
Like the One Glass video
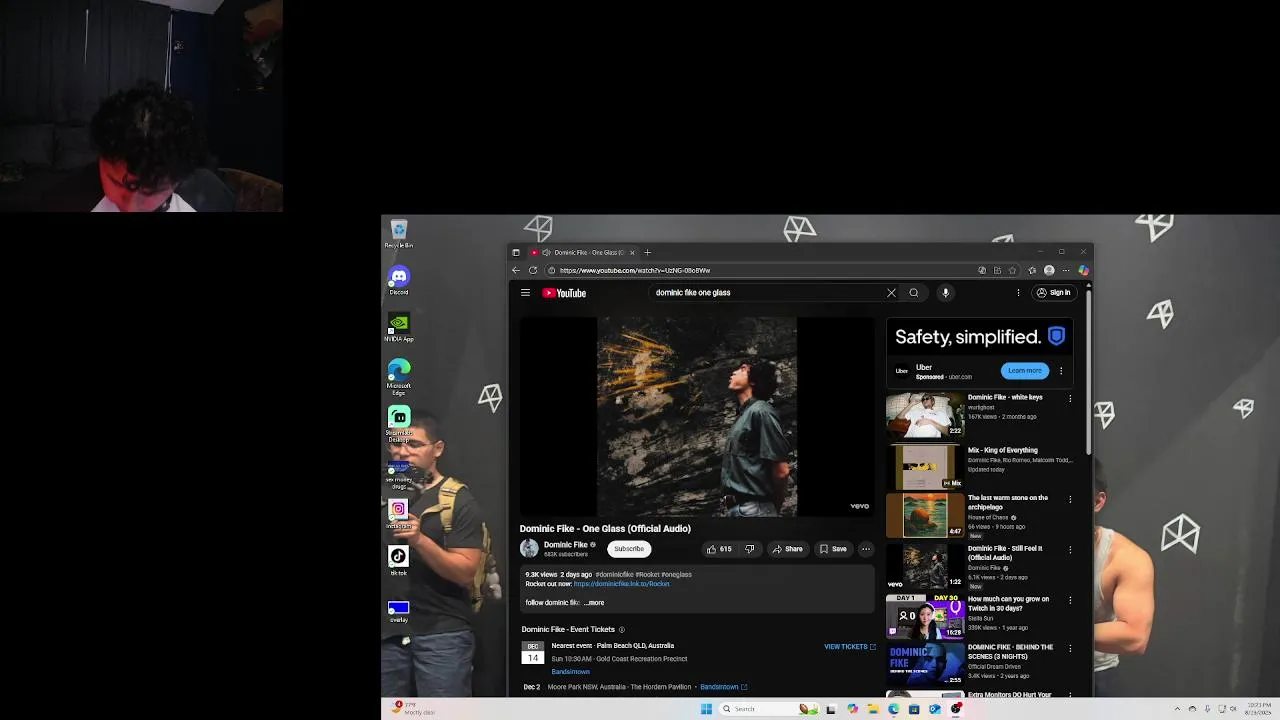(x=719, y=549)
